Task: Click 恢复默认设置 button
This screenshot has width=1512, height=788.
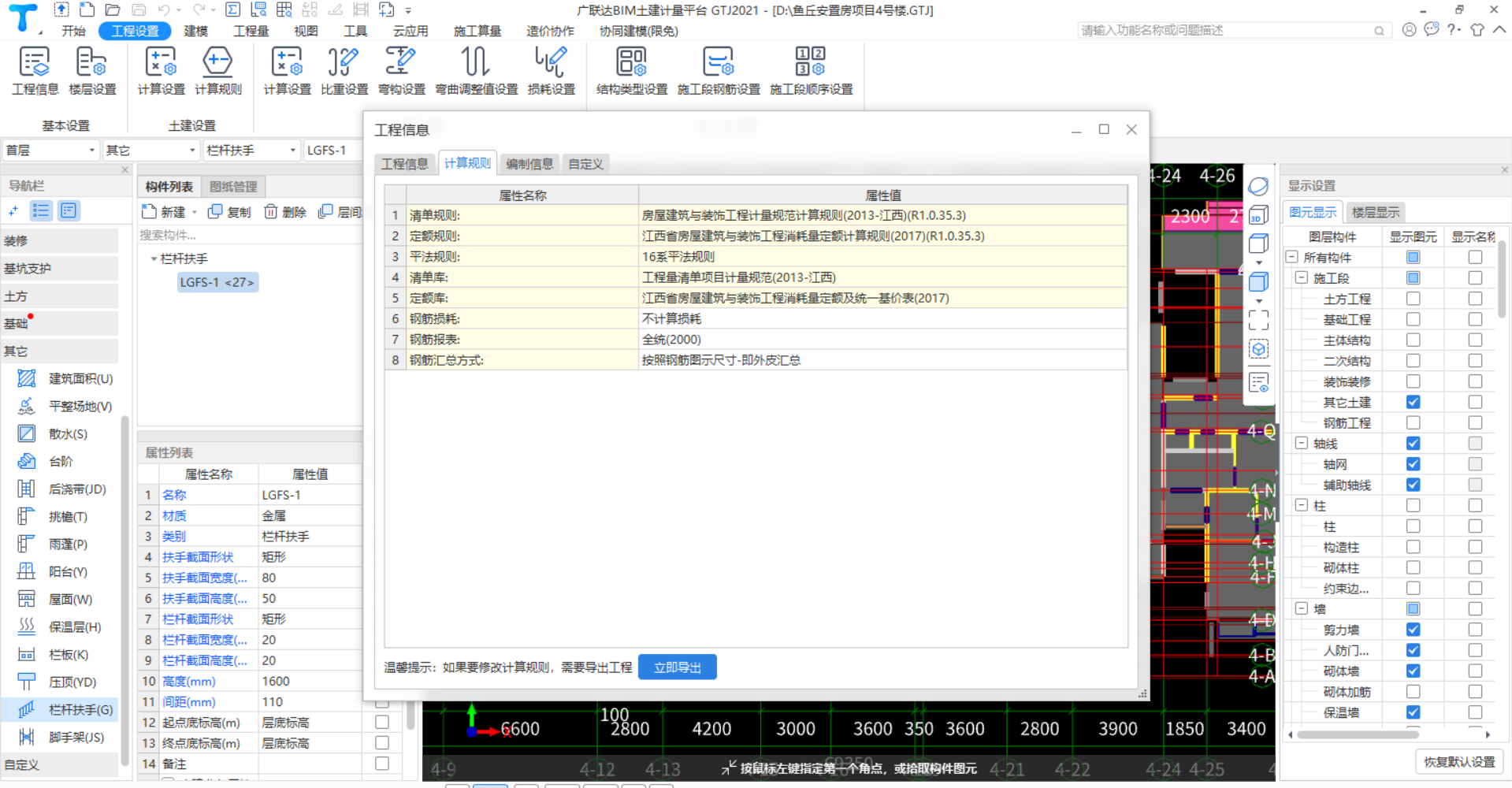Action: coord(1459,762)
